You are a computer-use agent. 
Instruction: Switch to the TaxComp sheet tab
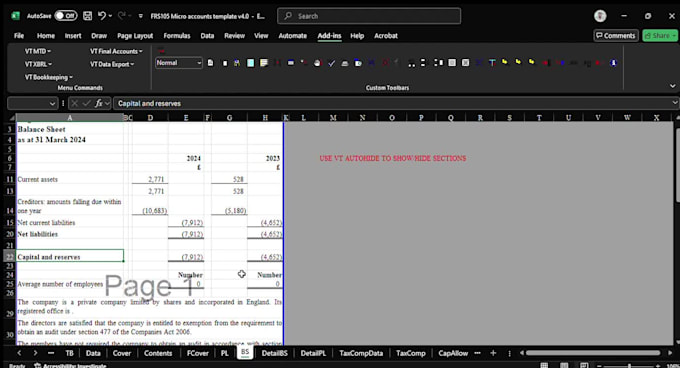click(411, 353)
